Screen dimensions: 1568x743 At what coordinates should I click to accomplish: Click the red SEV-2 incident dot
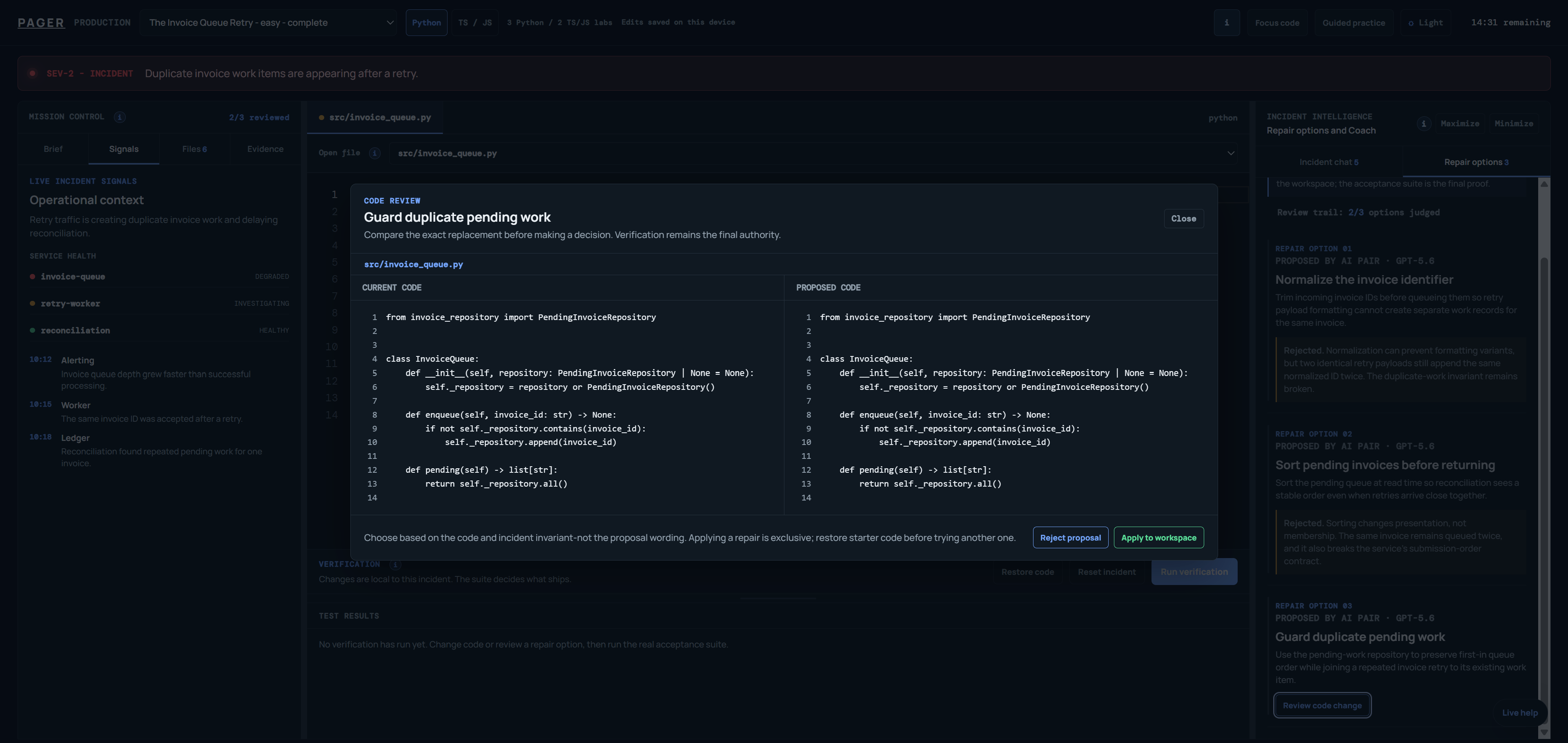tap(32, 73)
